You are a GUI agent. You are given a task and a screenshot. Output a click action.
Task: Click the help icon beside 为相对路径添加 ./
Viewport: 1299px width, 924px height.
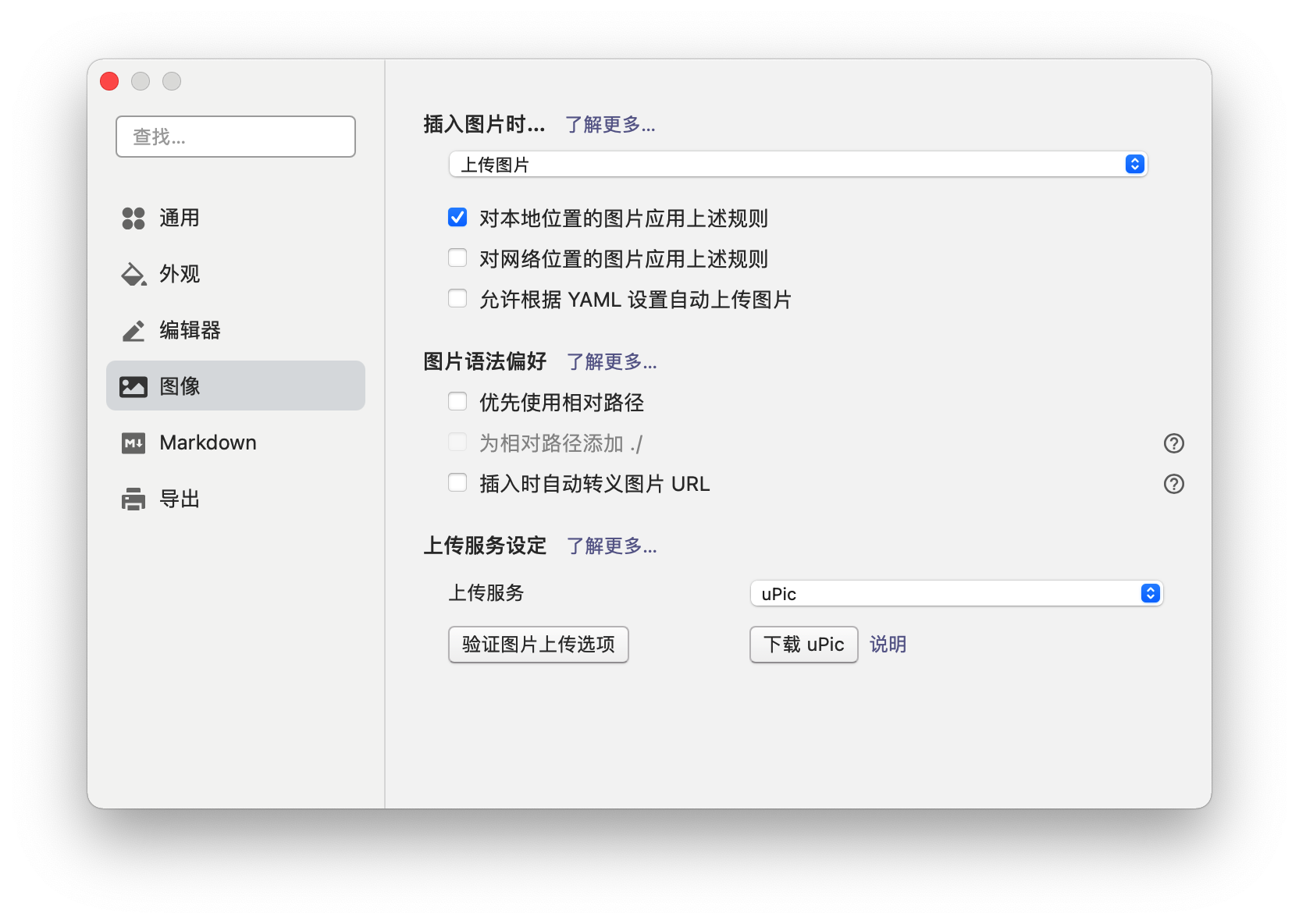pyautogui.click(x=1174, y=443)
